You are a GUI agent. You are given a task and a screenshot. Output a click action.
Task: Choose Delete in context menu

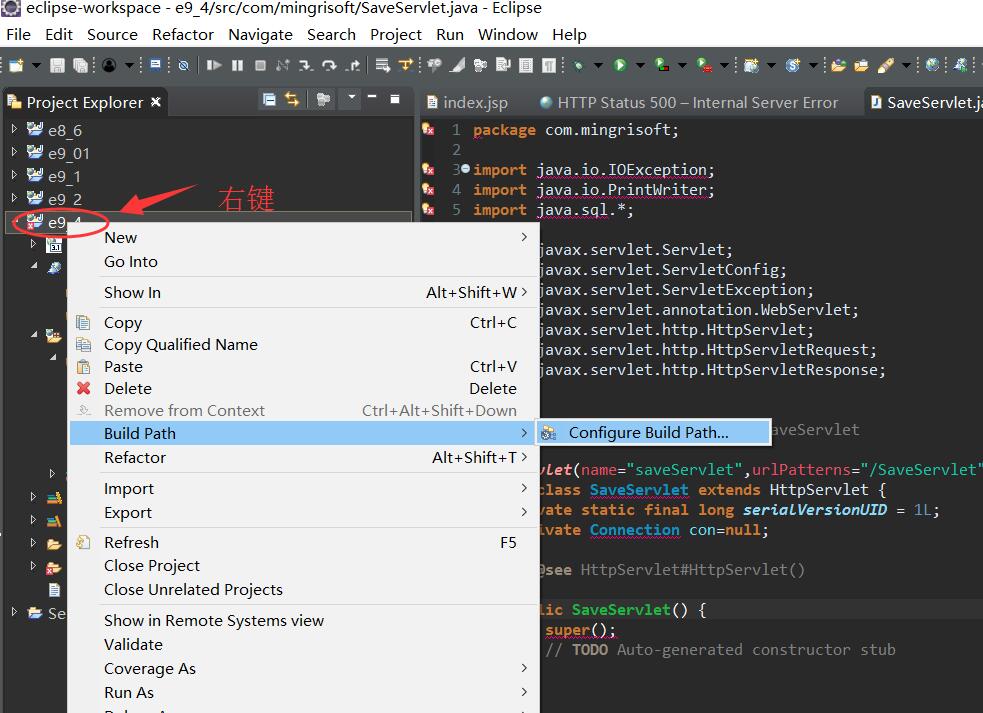click(x=302, y=388)
